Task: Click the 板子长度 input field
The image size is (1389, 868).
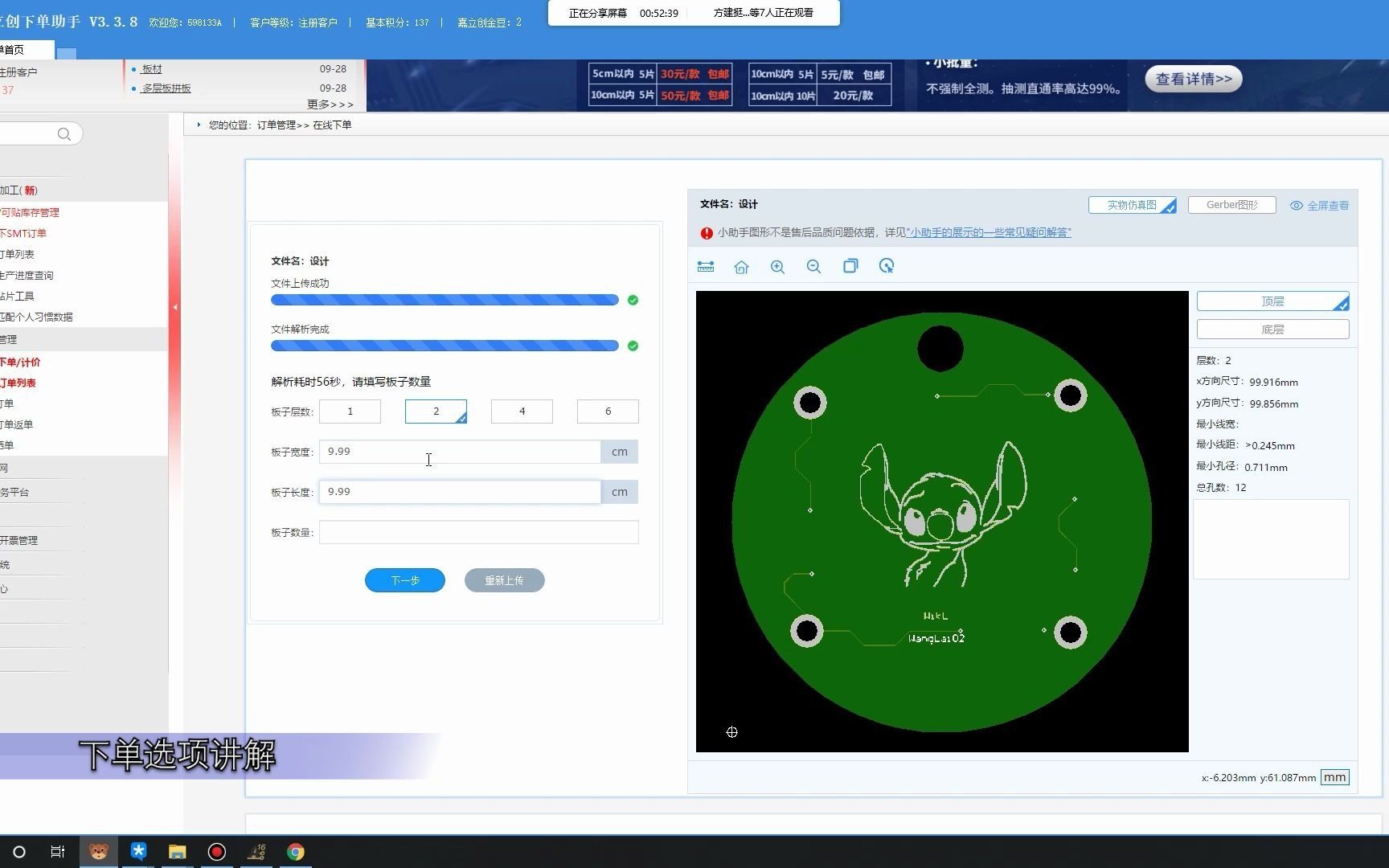Action: [x=460, y=492]
